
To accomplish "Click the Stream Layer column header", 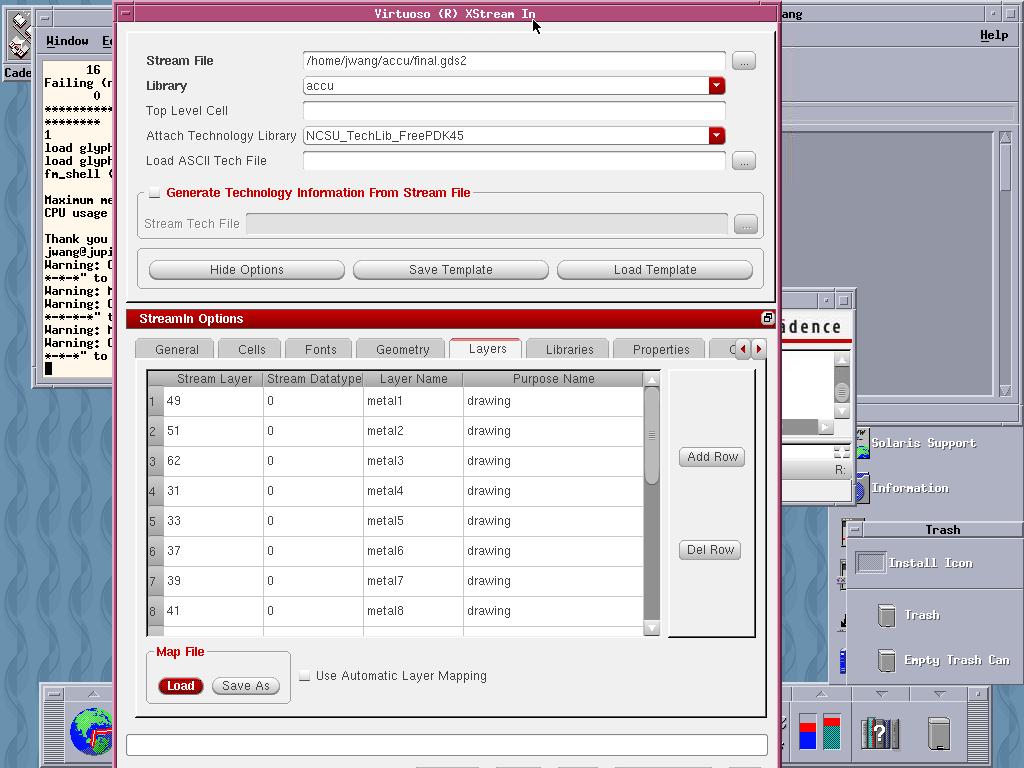I will pos(213,379).
